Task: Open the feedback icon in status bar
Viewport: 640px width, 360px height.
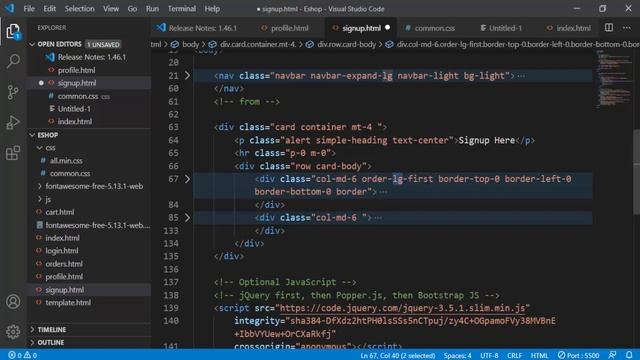Action: click(x=612, y=355)
